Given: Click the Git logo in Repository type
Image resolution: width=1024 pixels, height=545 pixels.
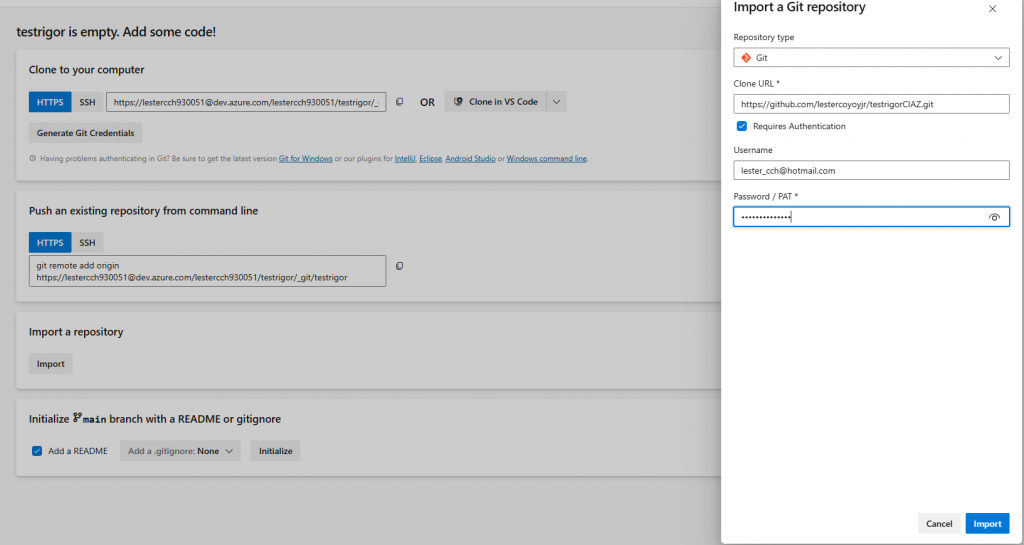Looking at the screenshot, I should point(746,59).
